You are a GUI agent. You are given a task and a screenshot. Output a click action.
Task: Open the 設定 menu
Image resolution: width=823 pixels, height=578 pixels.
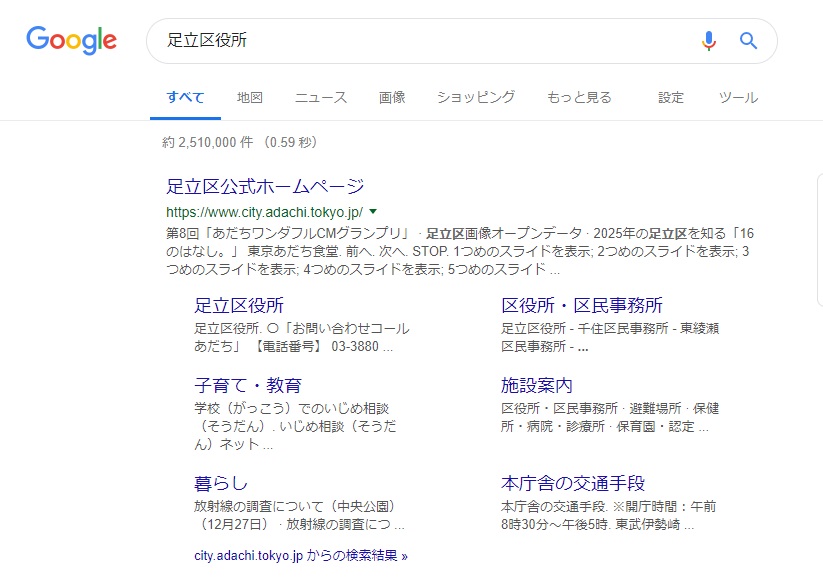tap(671, 97)
